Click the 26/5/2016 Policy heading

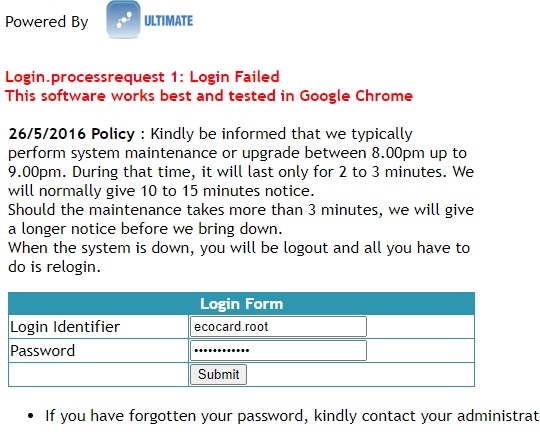[72, 134]
